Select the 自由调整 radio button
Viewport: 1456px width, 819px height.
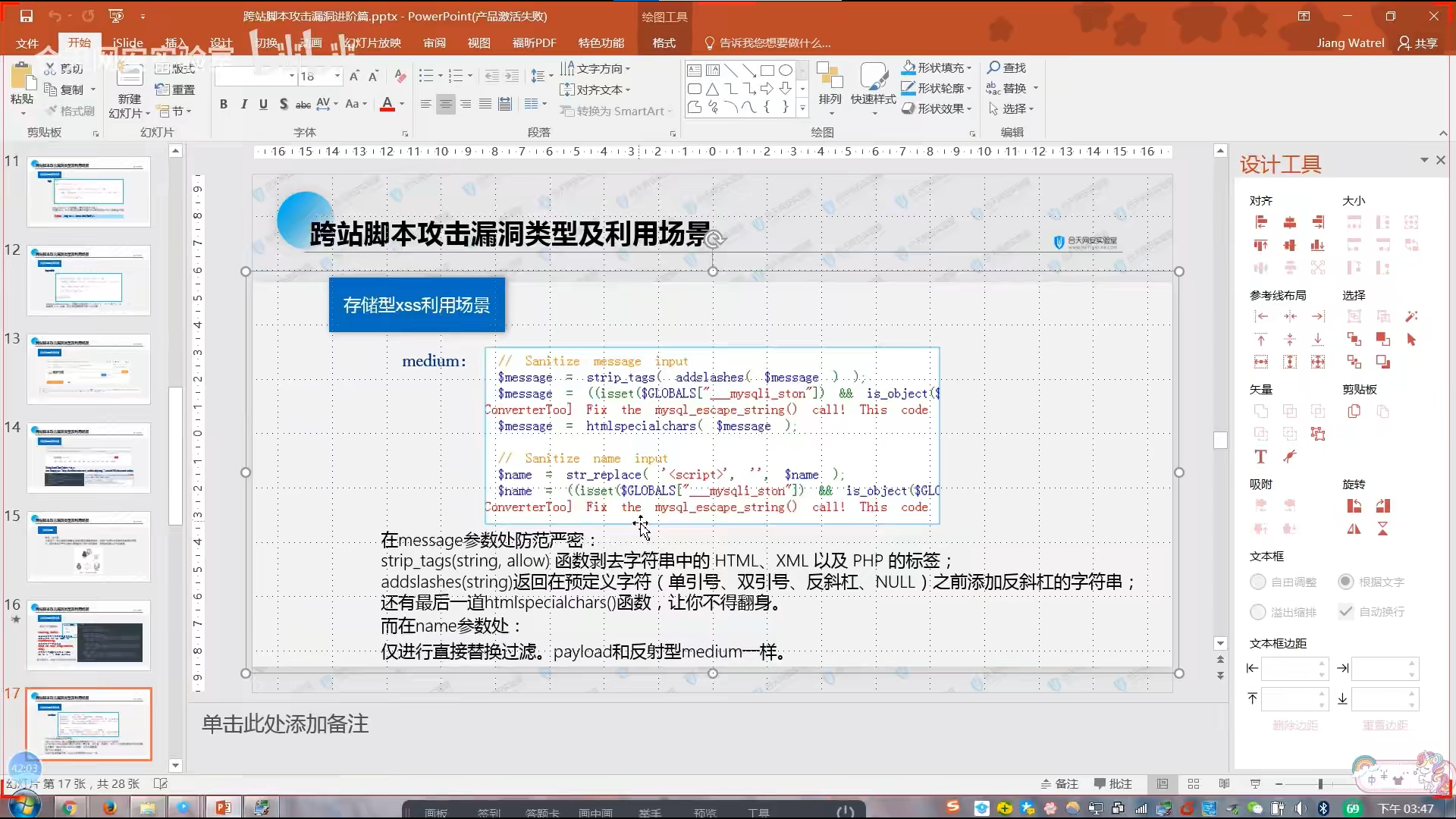[1258, 582]
